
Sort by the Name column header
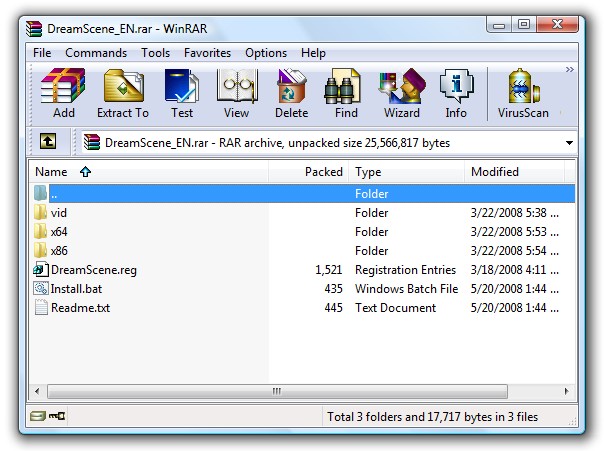149,172
